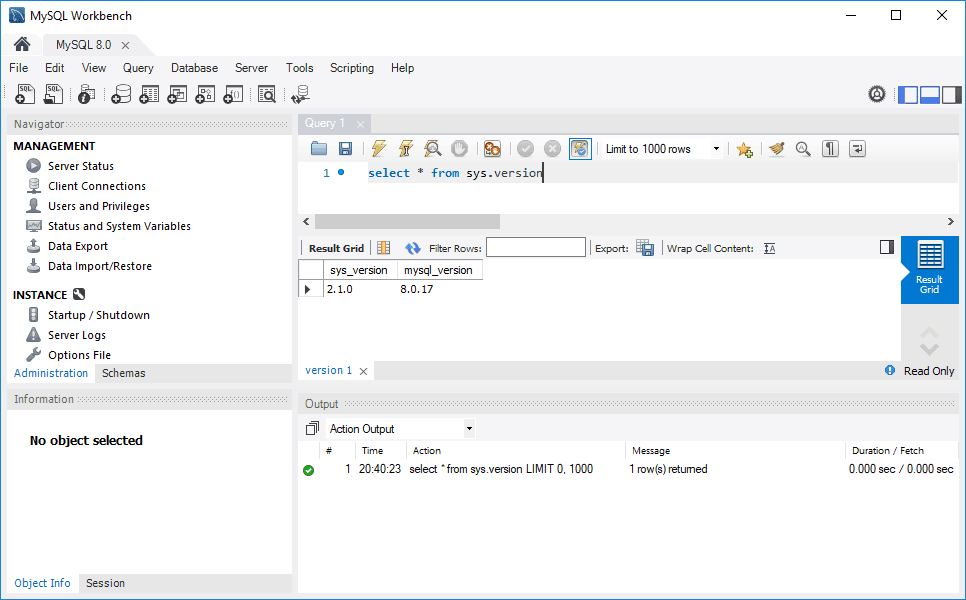The image size is (966, 600).
Task: Create a new function icon
Action: pos(233,94)
